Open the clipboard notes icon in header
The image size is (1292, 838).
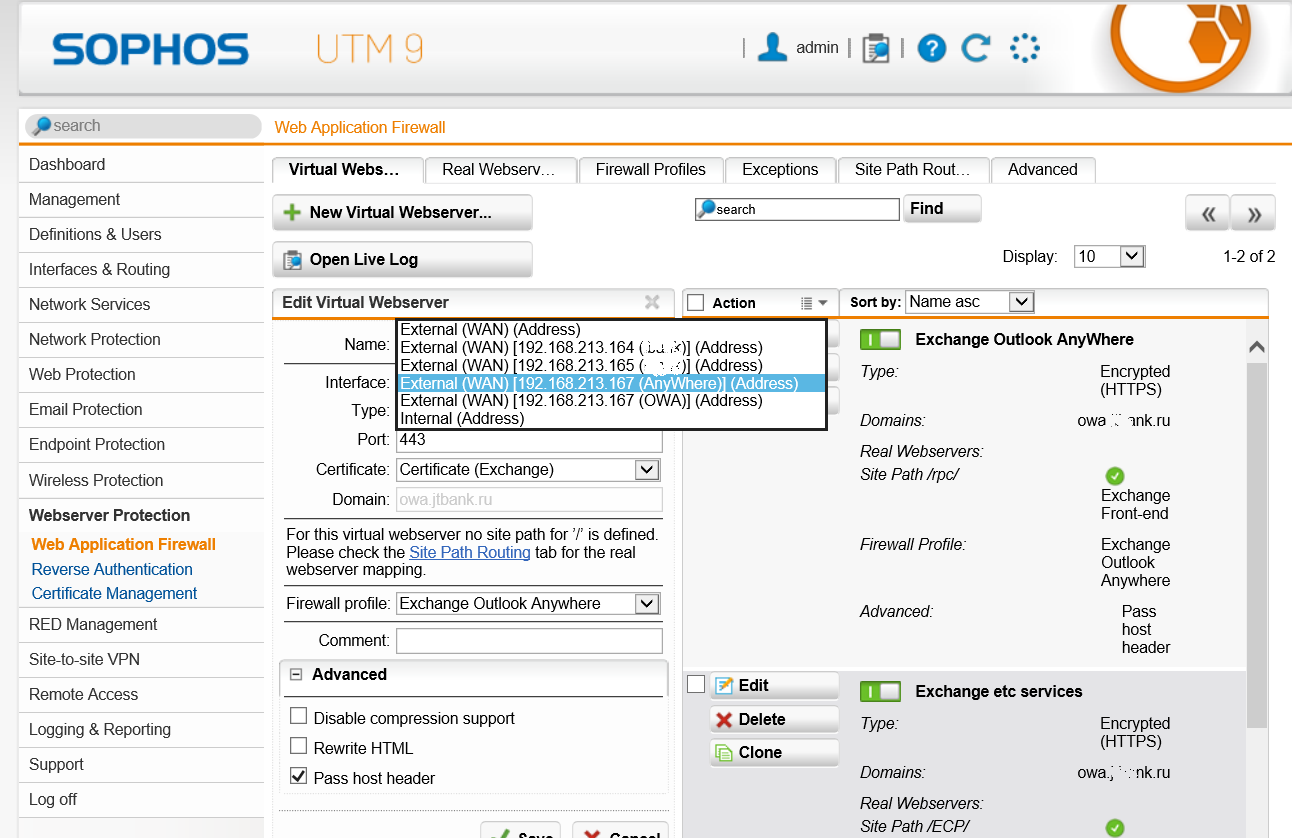875,48
